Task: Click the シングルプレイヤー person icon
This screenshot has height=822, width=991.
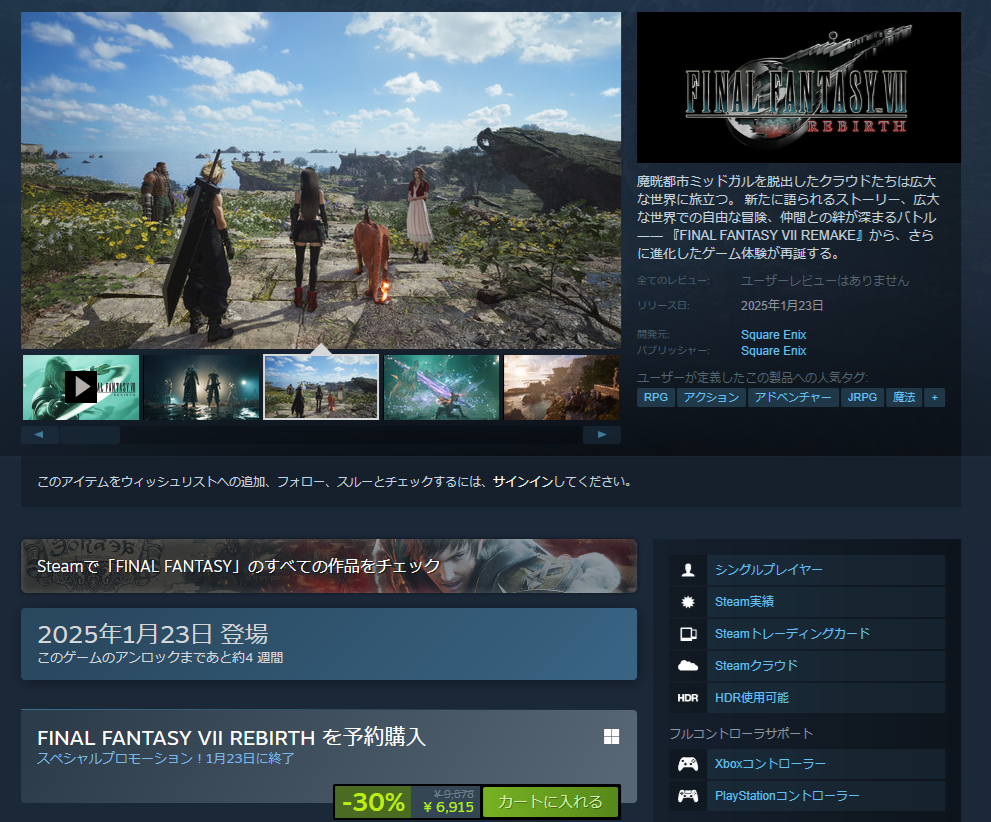Action: tap(688, 570)
